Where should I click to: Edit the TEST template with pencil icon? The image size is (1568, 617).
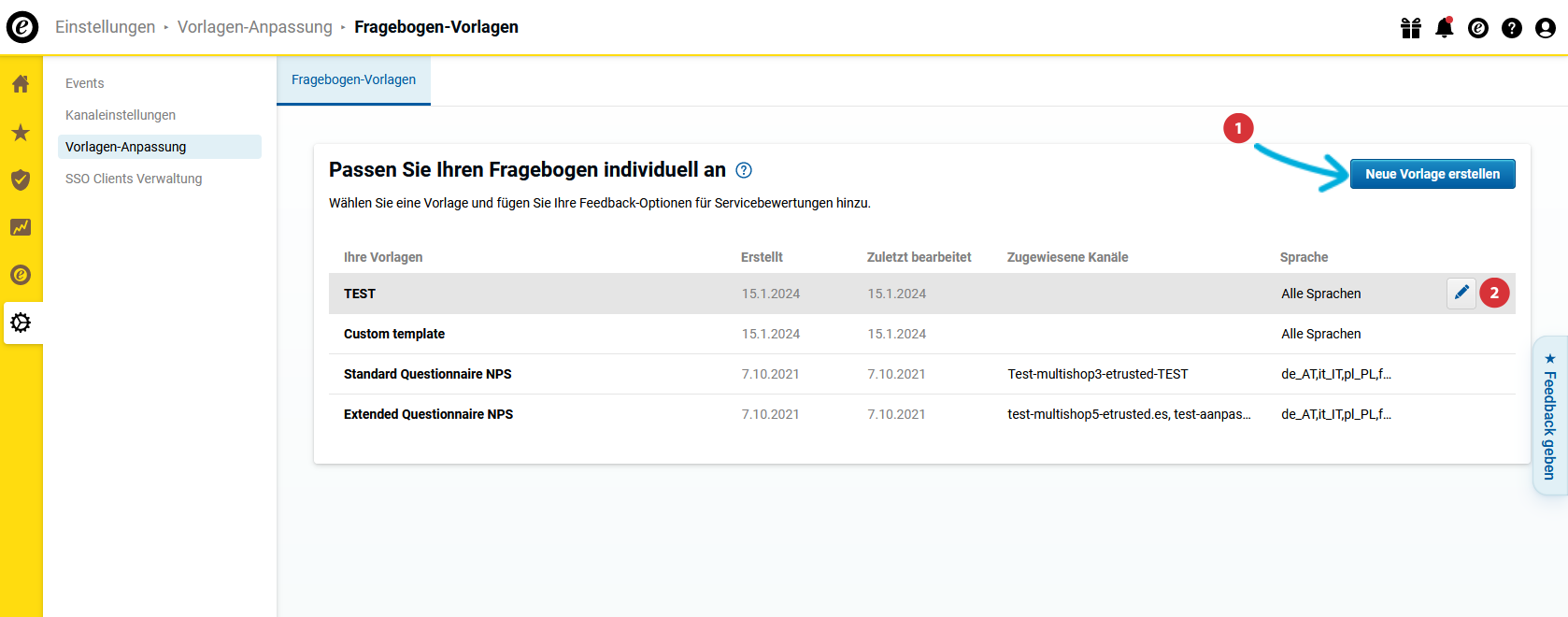[x=1461, y=294]
